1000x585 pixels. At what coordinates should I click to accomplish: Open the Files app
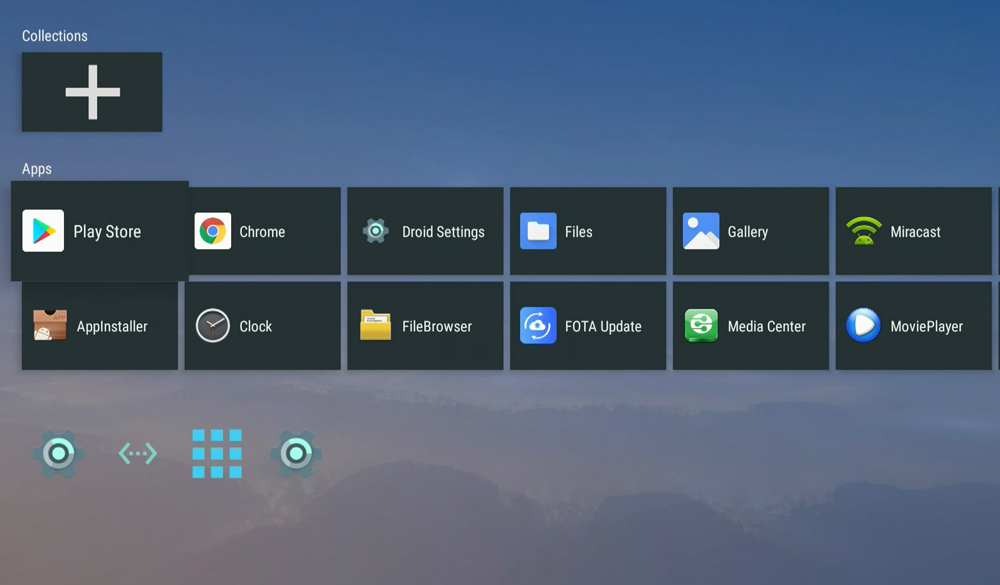click(588, 231)
